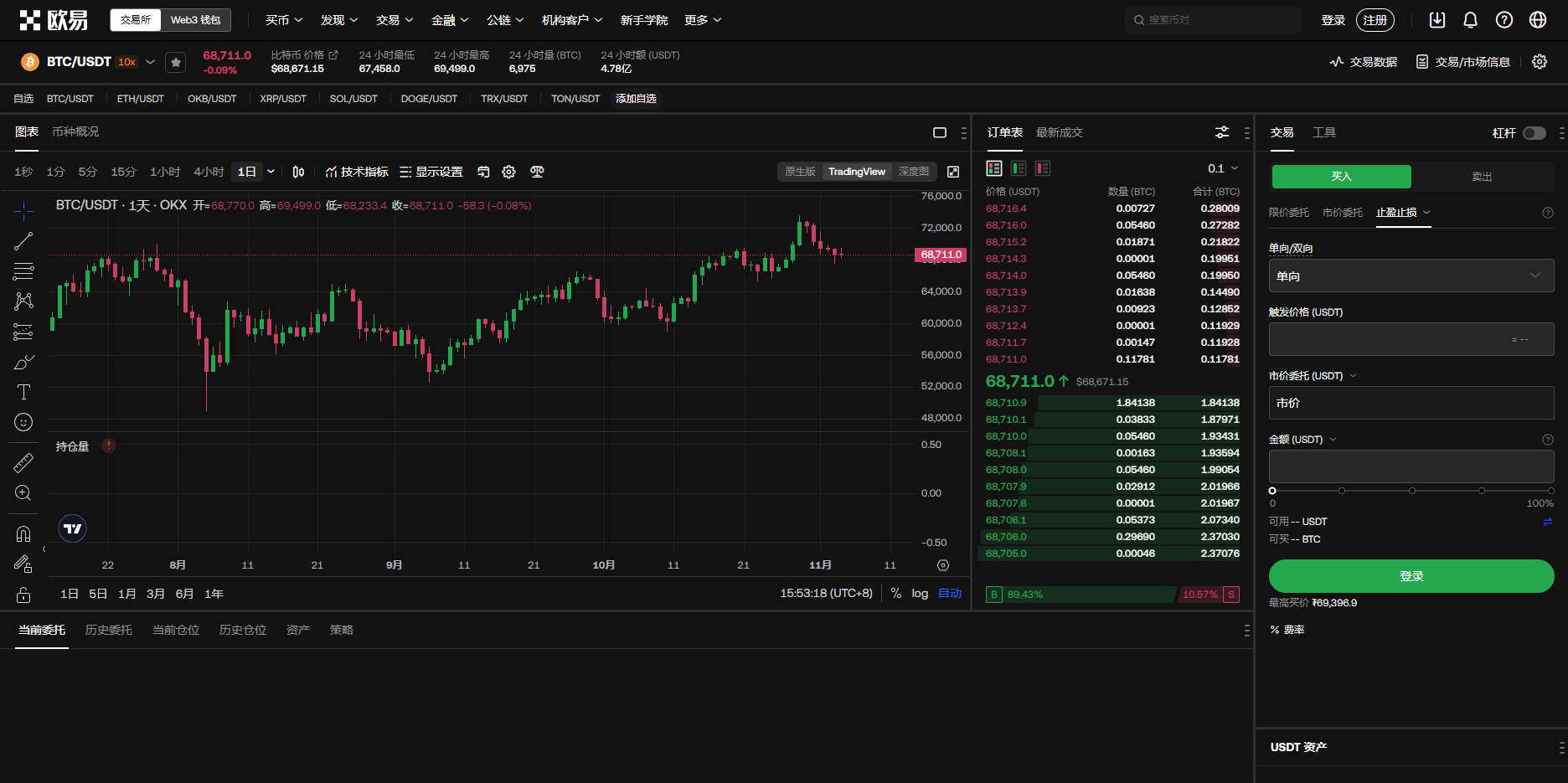Toggle the 杠杆 leverage switch

point(1534,133)
